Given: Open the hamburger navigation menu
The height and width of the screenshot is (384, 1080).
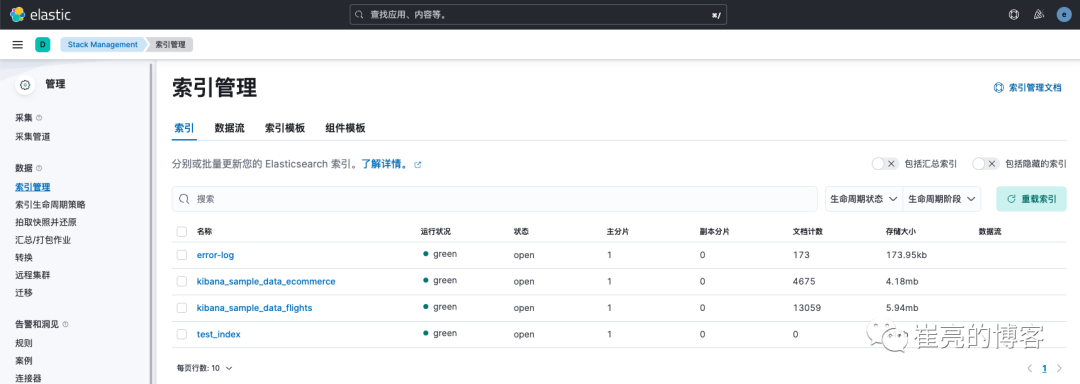Looking at the screenshot, I should 18,45.
